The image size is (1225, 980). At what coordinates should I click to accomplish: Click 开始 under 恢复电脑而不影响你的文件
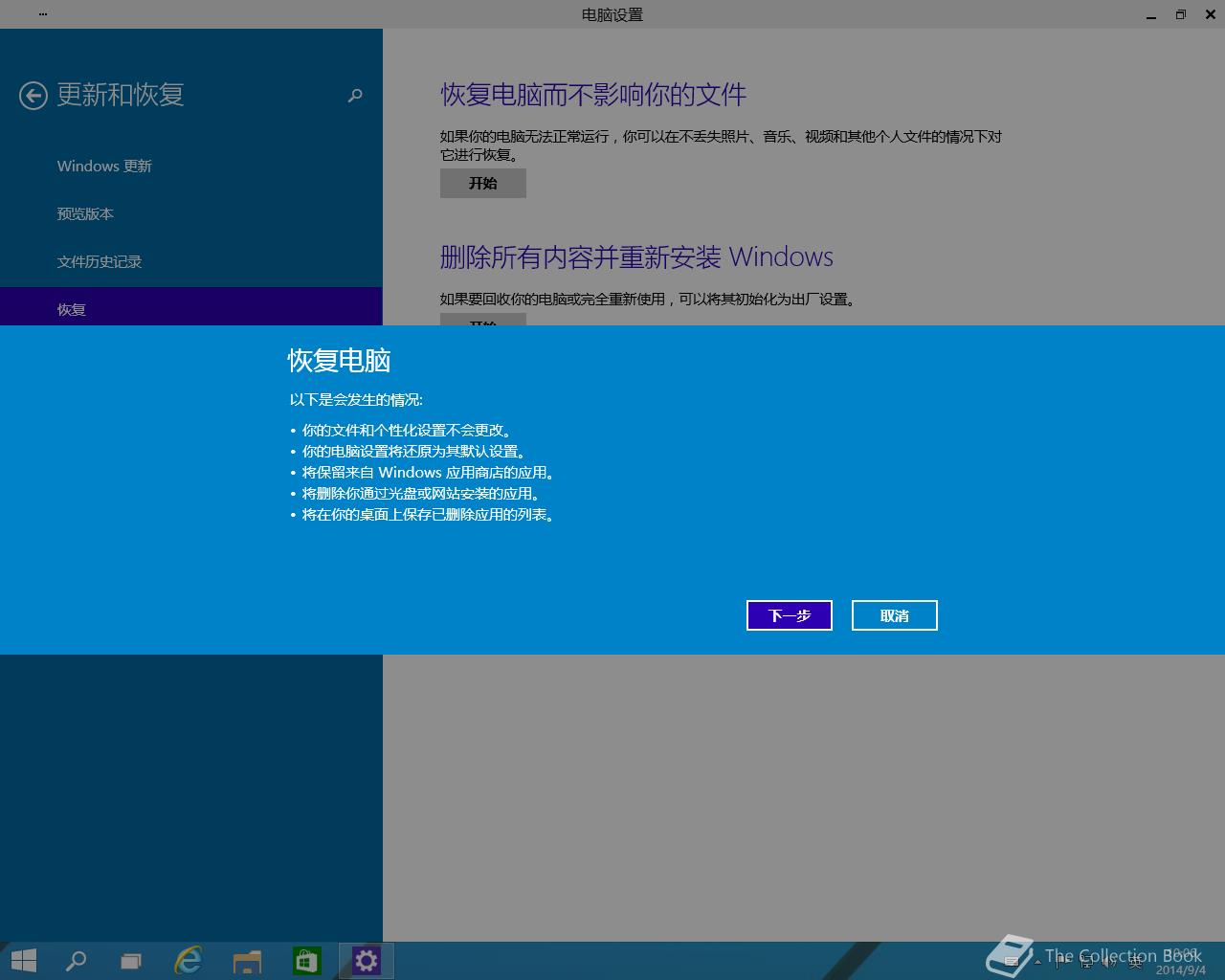[483, 183]
